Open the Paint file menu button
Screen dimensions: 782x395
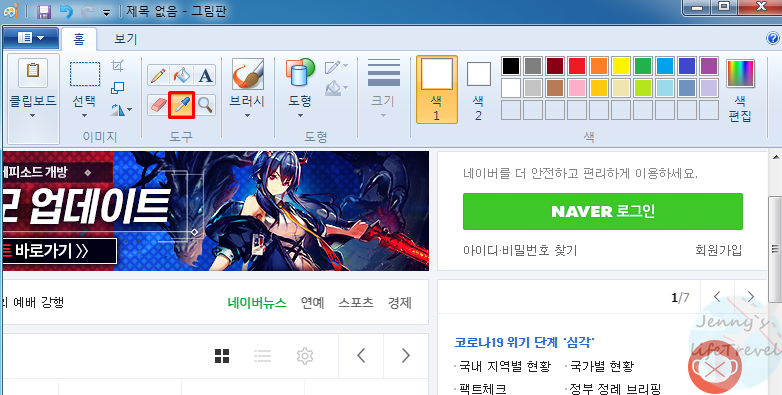pos(31,38)
